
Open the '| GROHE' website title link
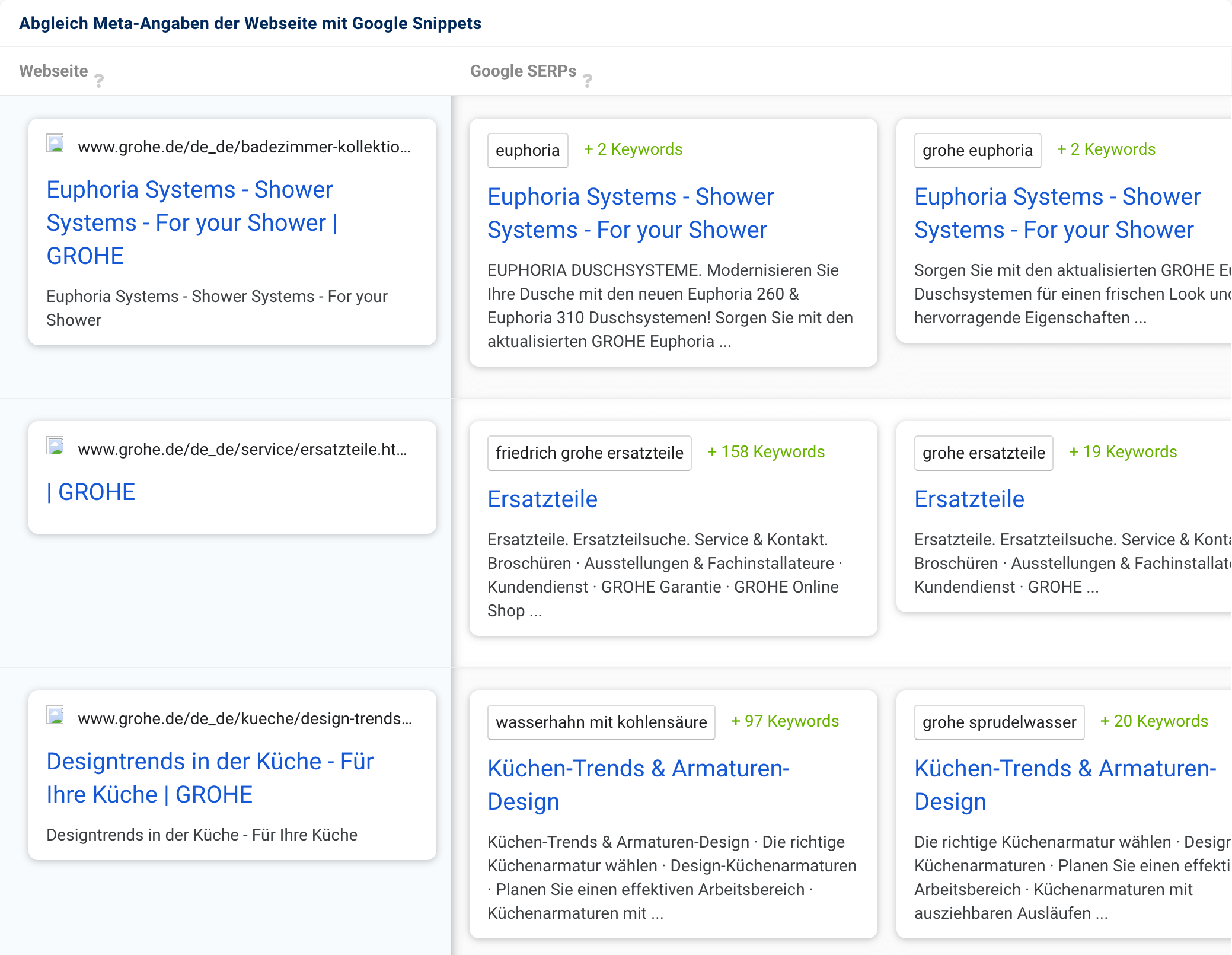[x=91, y=492]
